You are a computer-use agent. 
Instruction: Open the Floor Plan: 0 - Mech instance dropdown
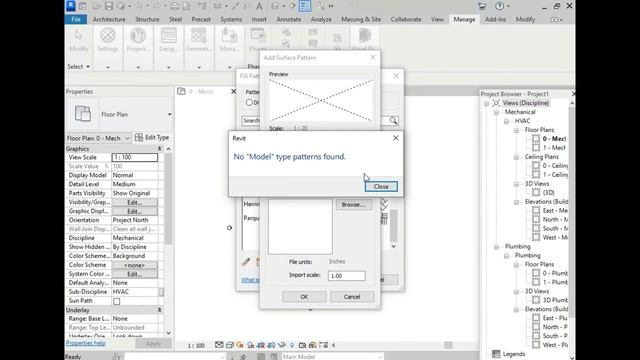[x=127, y=138]
